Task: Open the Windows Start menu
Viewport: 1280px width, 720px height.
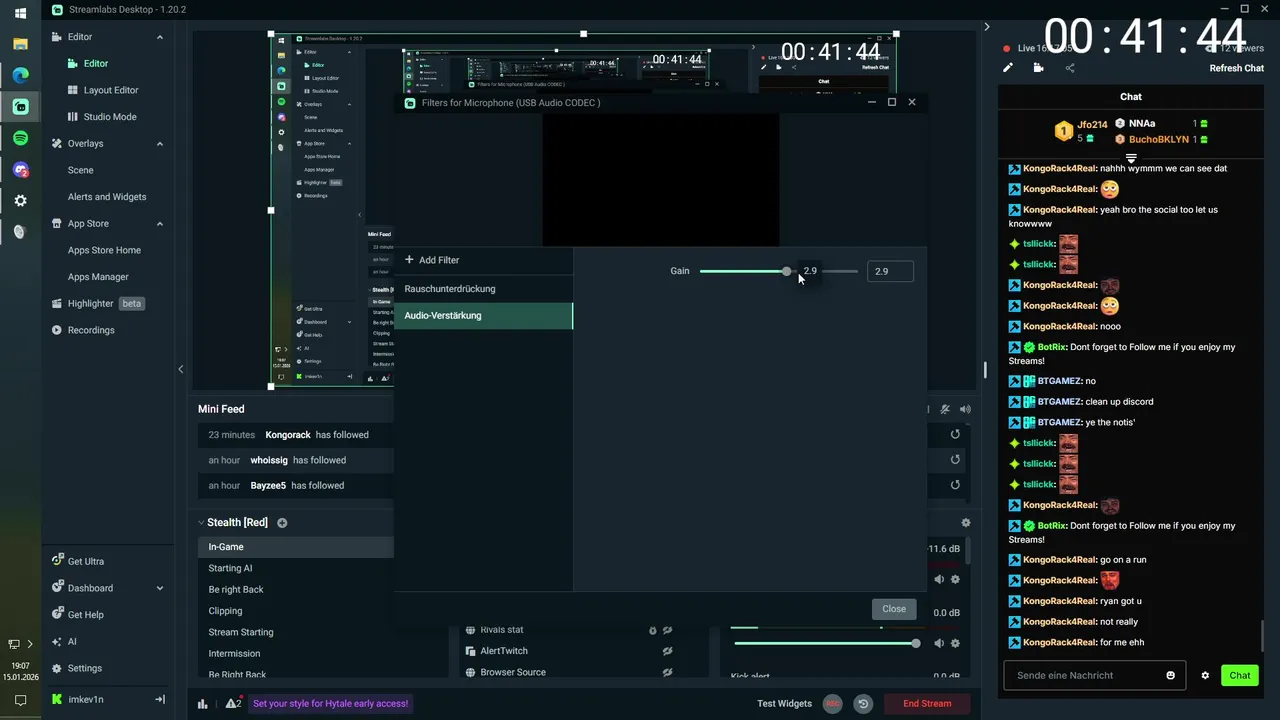Action: 20,13
